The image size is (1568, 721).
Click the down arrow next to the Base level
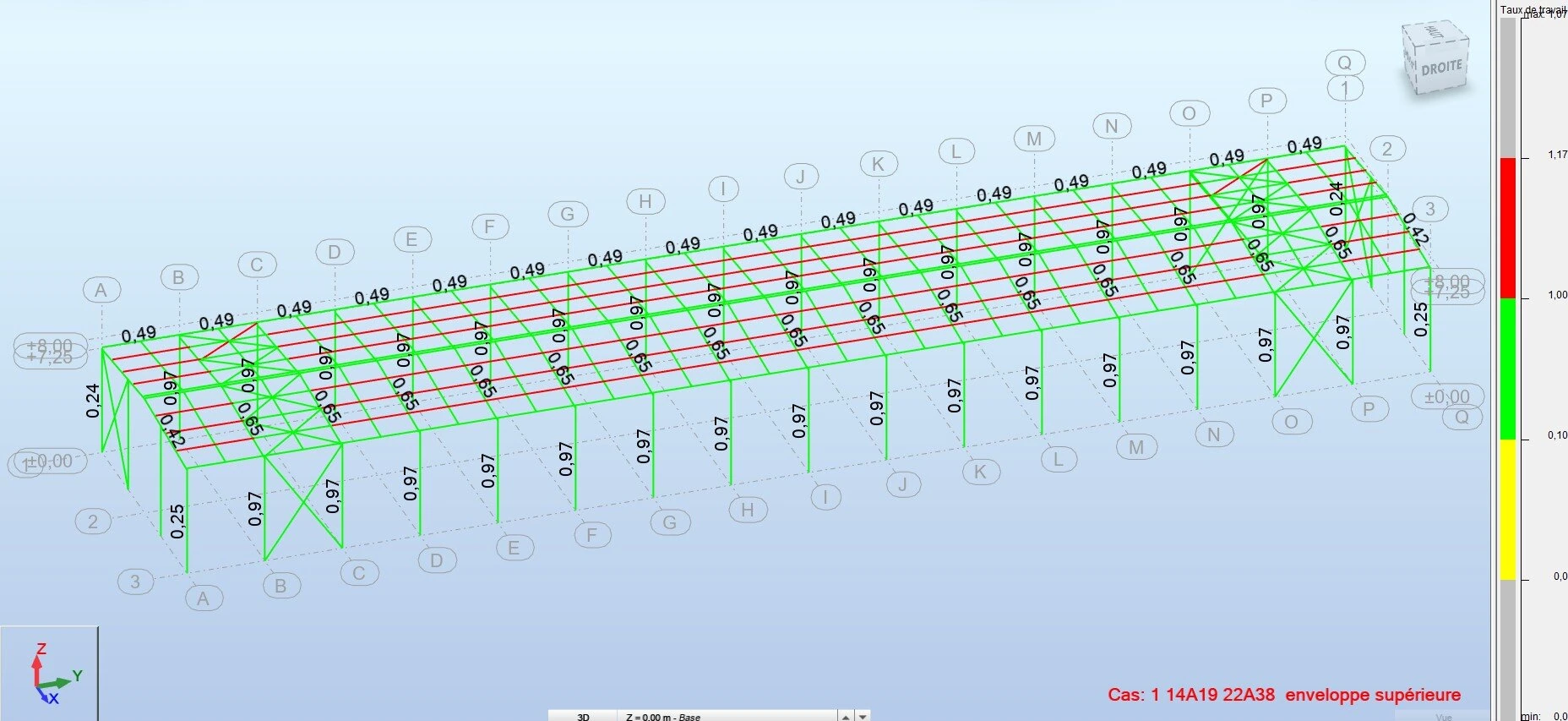pos(863,716)
